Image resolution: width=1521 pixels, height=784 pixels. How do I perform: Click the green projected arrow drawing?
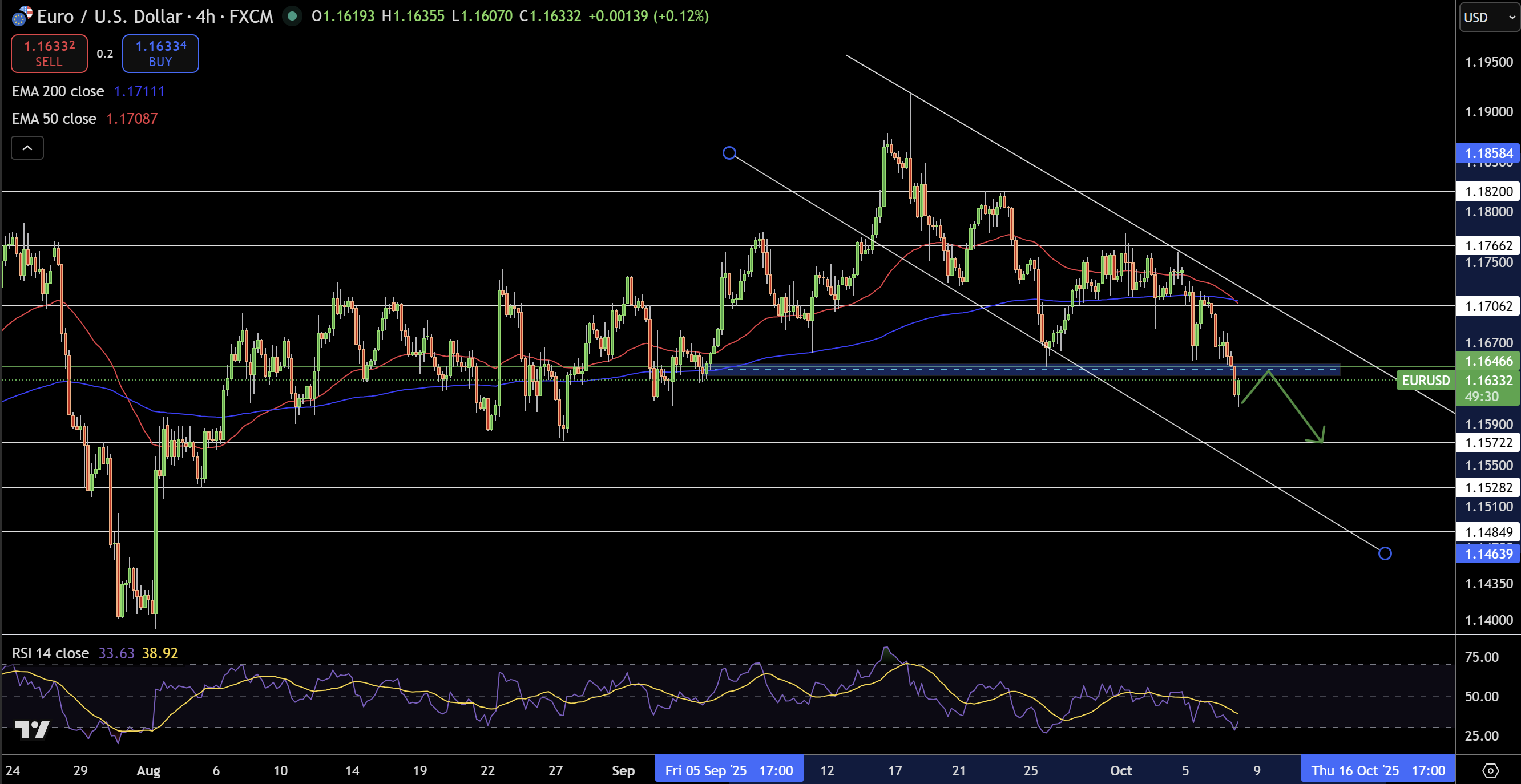point(1295,407)
